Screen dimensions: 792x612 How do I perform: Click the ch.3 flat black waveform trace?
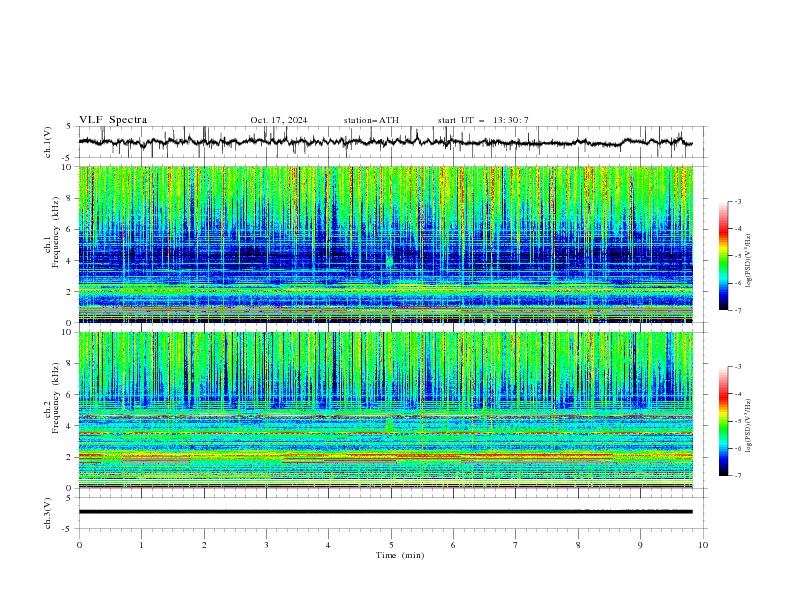coord(386,512)
